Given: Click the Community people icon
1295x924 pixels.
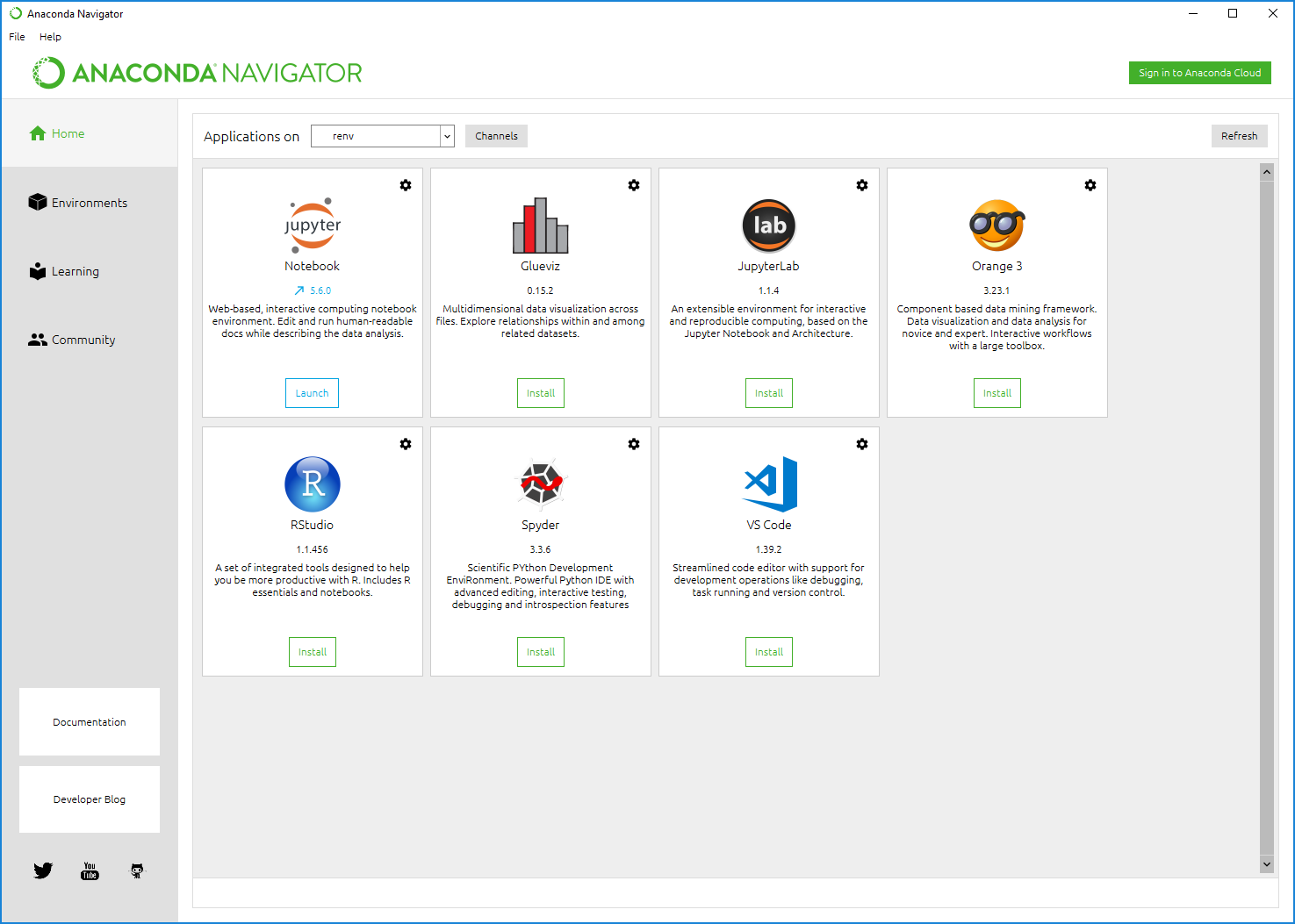Looking at the screenshot, I should point(38,340).
